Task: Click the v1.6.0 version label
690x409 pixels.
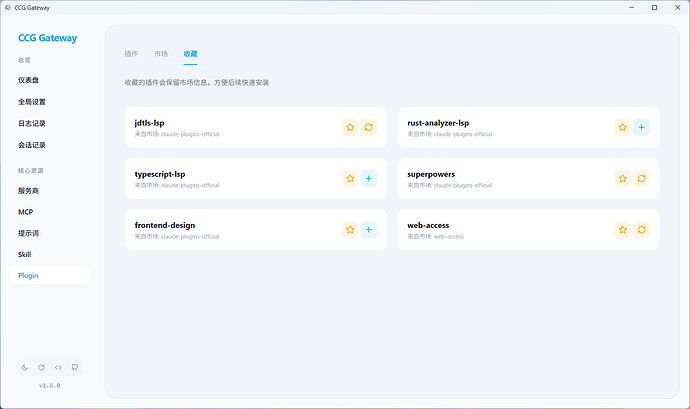Action: click(49, 386)
